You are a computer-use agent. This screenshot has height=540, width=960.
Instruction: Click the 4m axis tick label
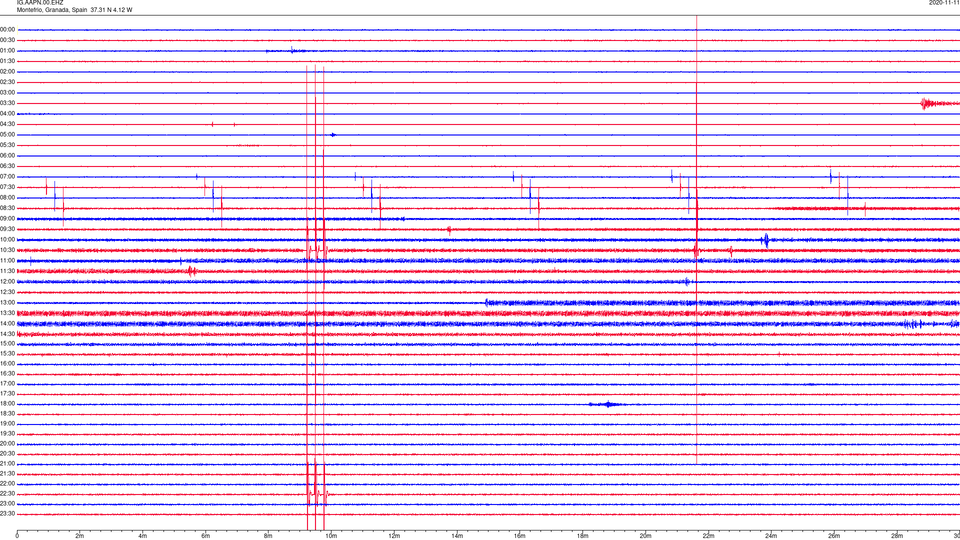143,536
